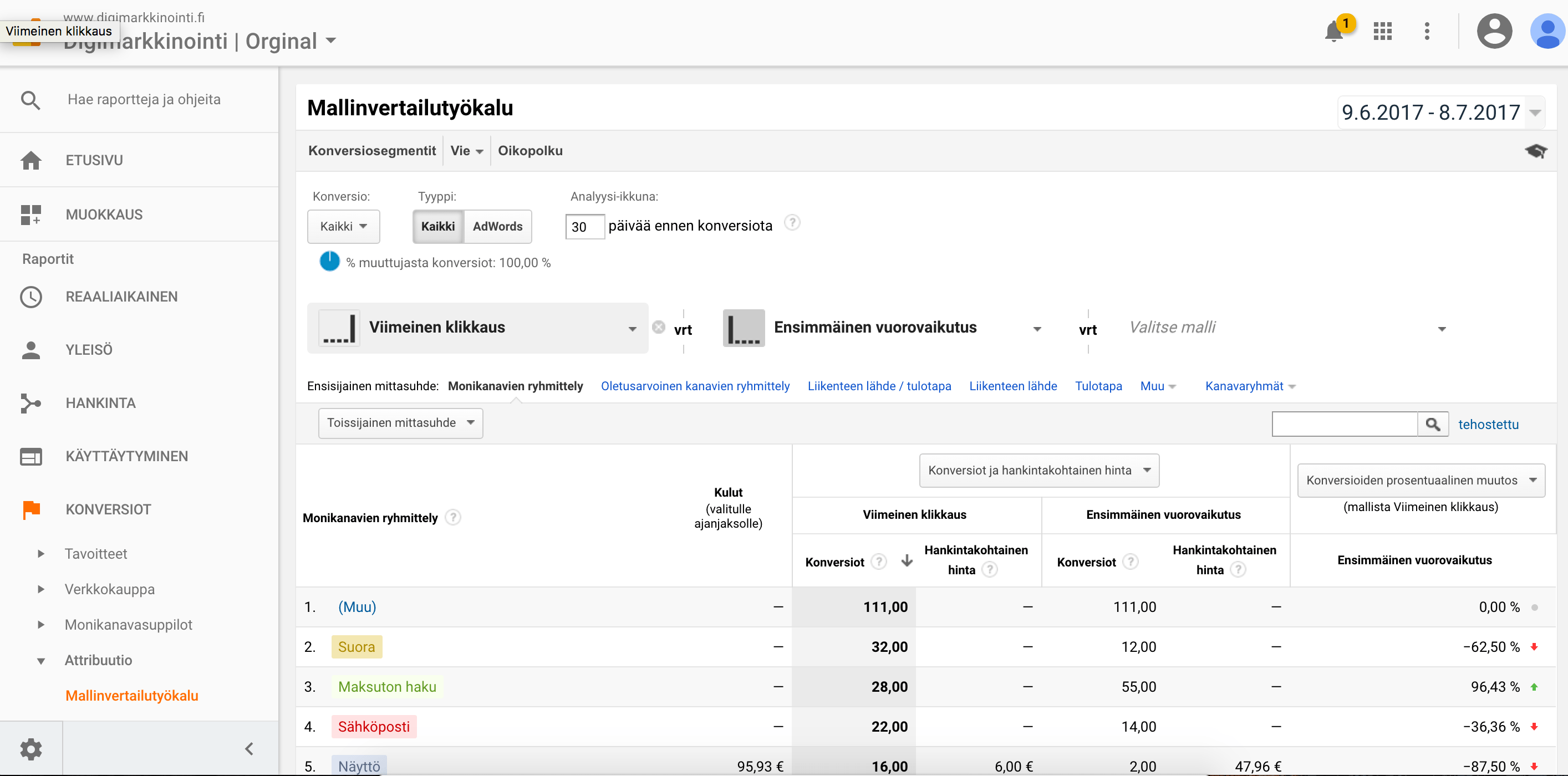This screenshot has height=776, width=1568.
Task: Click the help icon beside analysis window
Action: click(791, 223)
